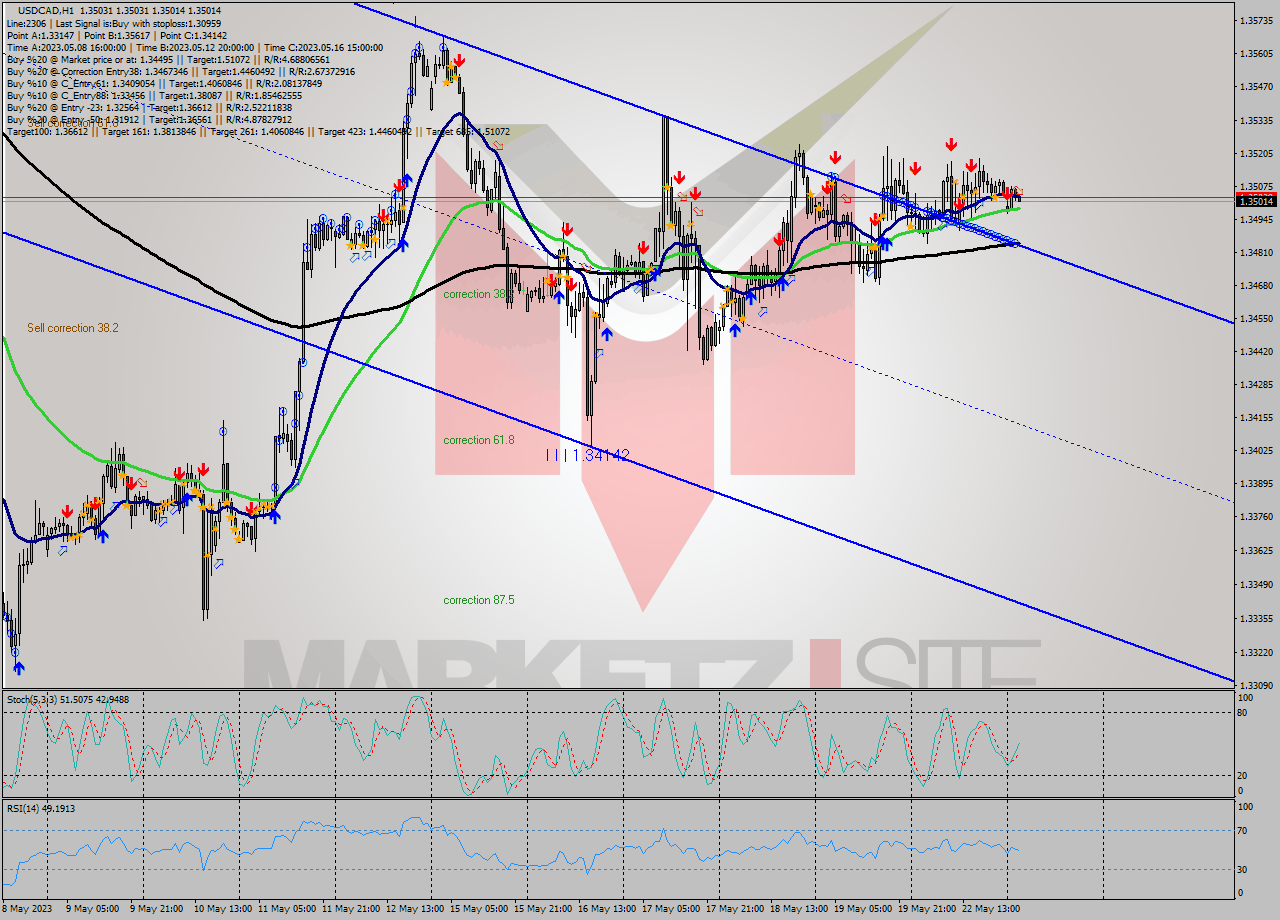Click the '17 May 05:00' time axis label
The image size is (1280, 920).
(x=672, y=909)
